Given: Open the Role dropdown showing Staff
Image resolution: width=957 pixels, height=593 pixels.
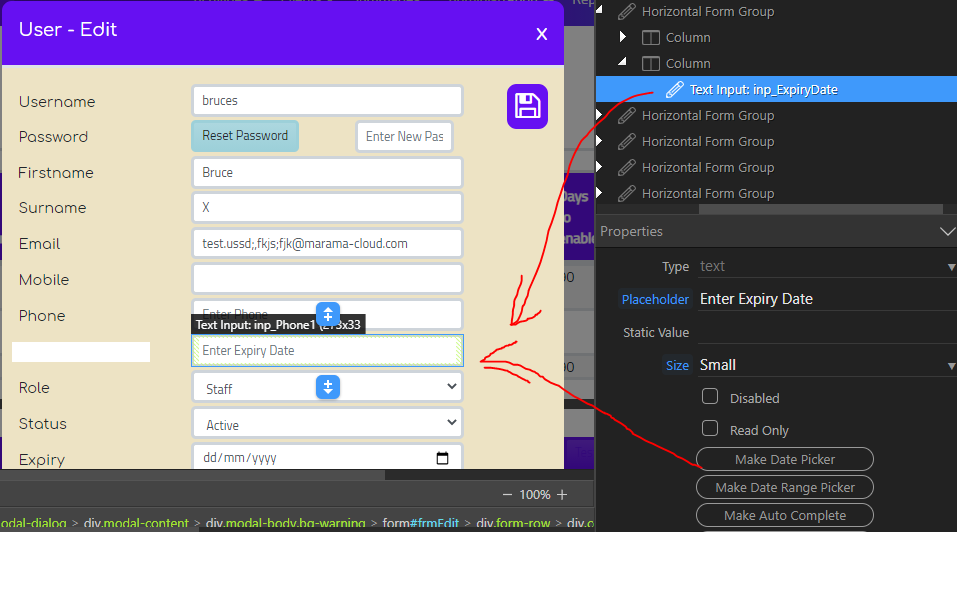Looking at the screenshot, I should coord(328,387).
